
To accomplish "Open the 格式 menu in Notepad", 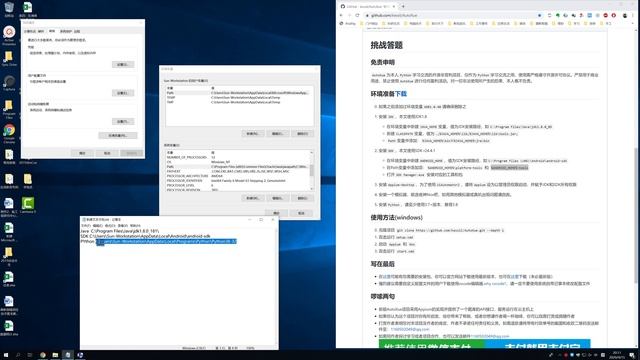I will [x=110, y=226].
